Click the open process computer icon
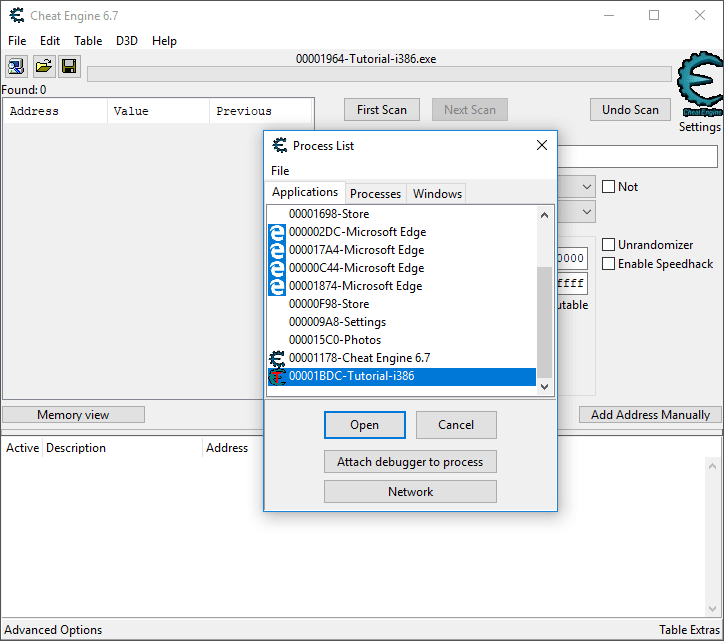 pyautogui.click(x=17, y=67)
